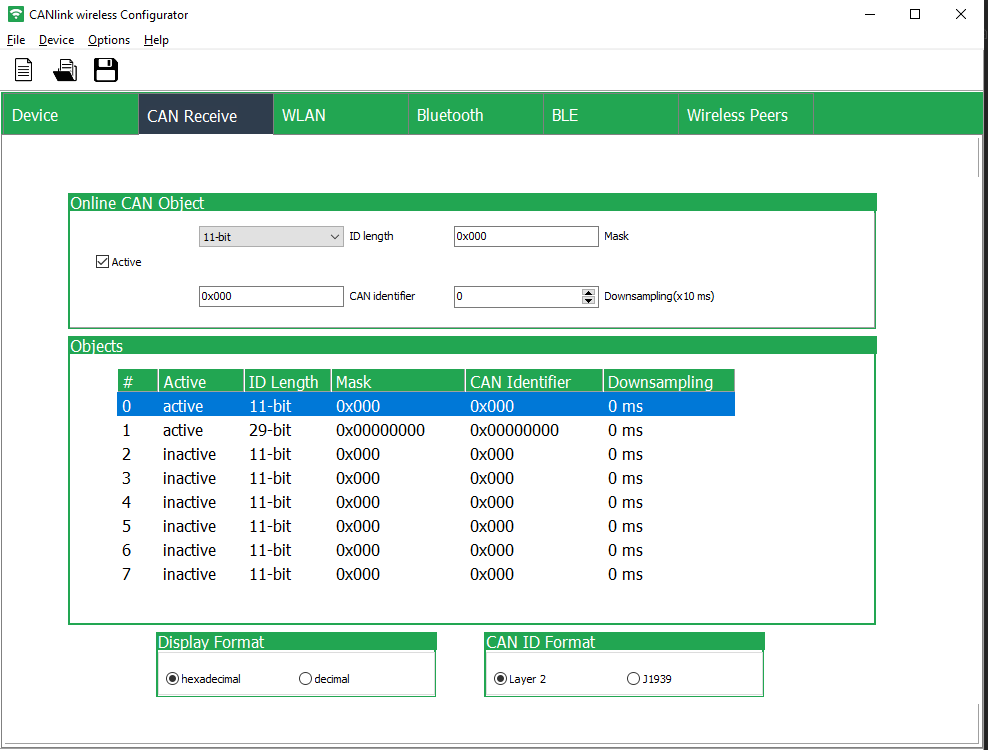Click the Open file toolbar icon
Image resolution: width=988 pixels, height=750 pixels.
tap(65, 70)
